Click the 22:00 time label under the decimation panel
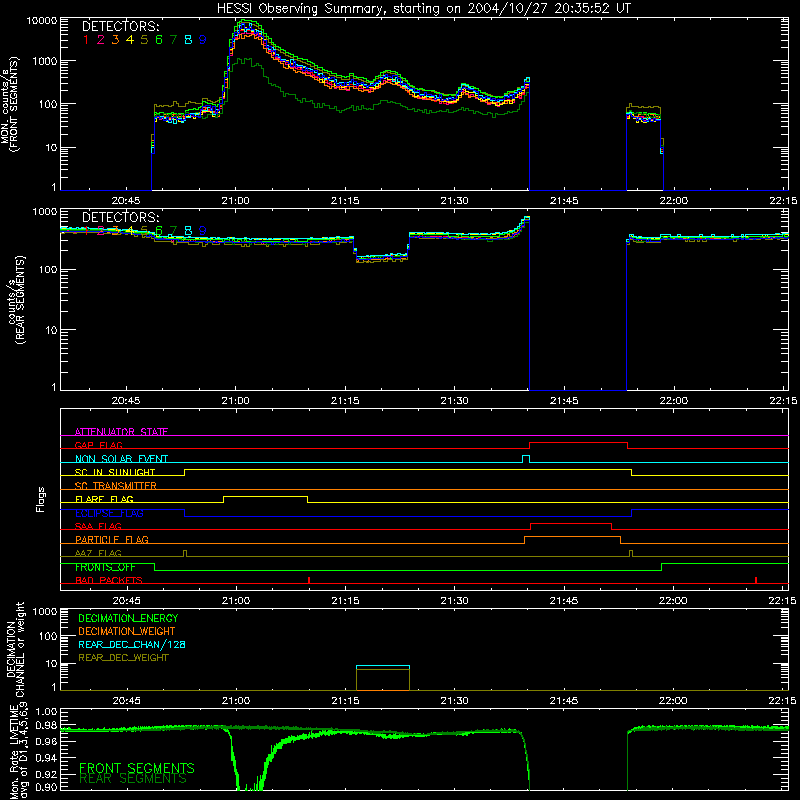The width and height of the screenshot is (800, 800). (x=673, y=701)
